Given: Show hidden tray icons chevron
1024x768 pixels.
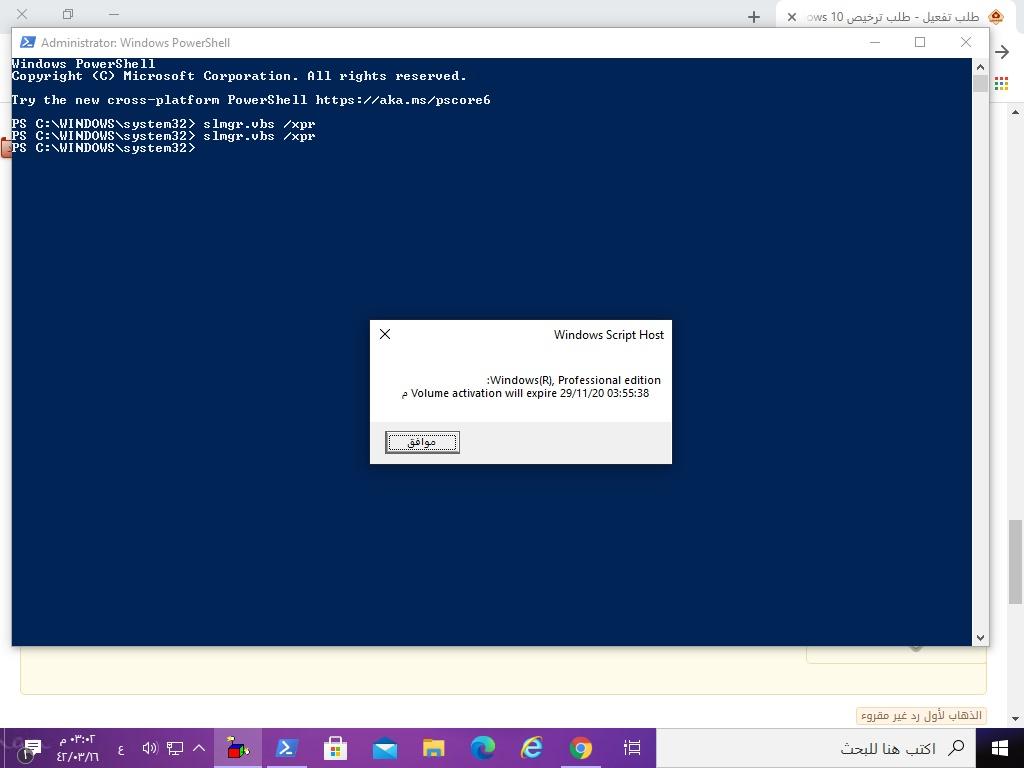Looking at the screenshot, I should pos(199,748).
